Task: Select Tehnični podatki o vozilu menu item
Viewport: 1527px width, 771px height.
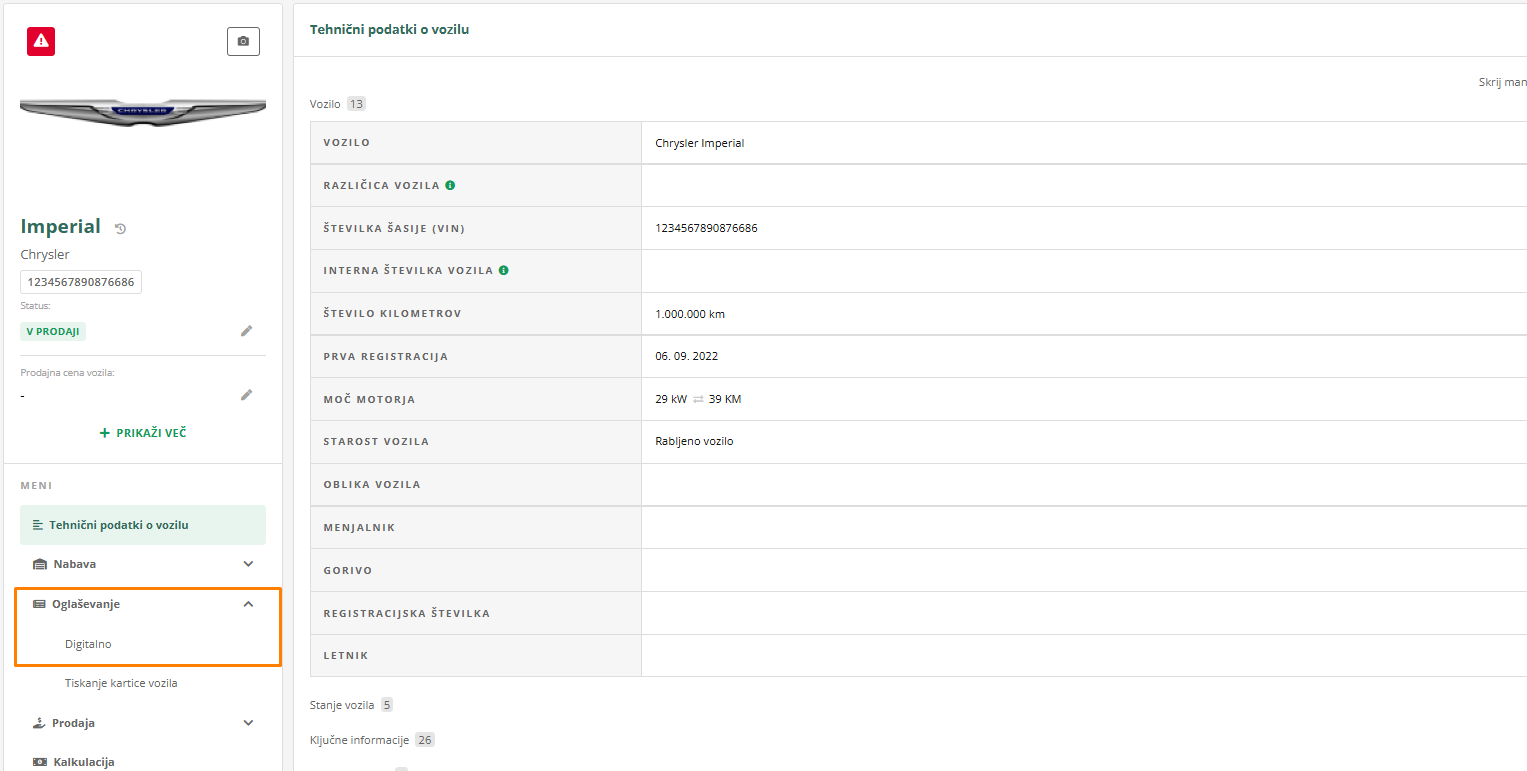Action: (118, 525)
